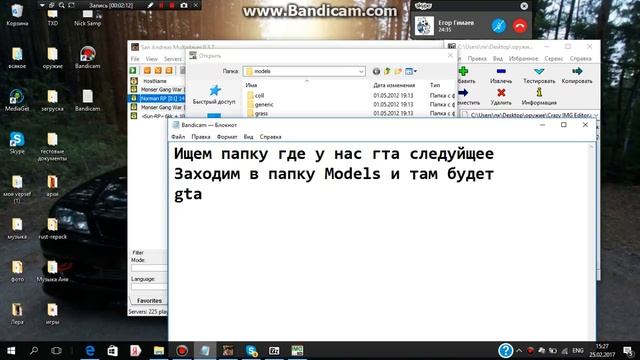This screenshot has width=640, height=360.
Task: Open Избранное menu in IMG Editor
Action: [x=523, y=59]
